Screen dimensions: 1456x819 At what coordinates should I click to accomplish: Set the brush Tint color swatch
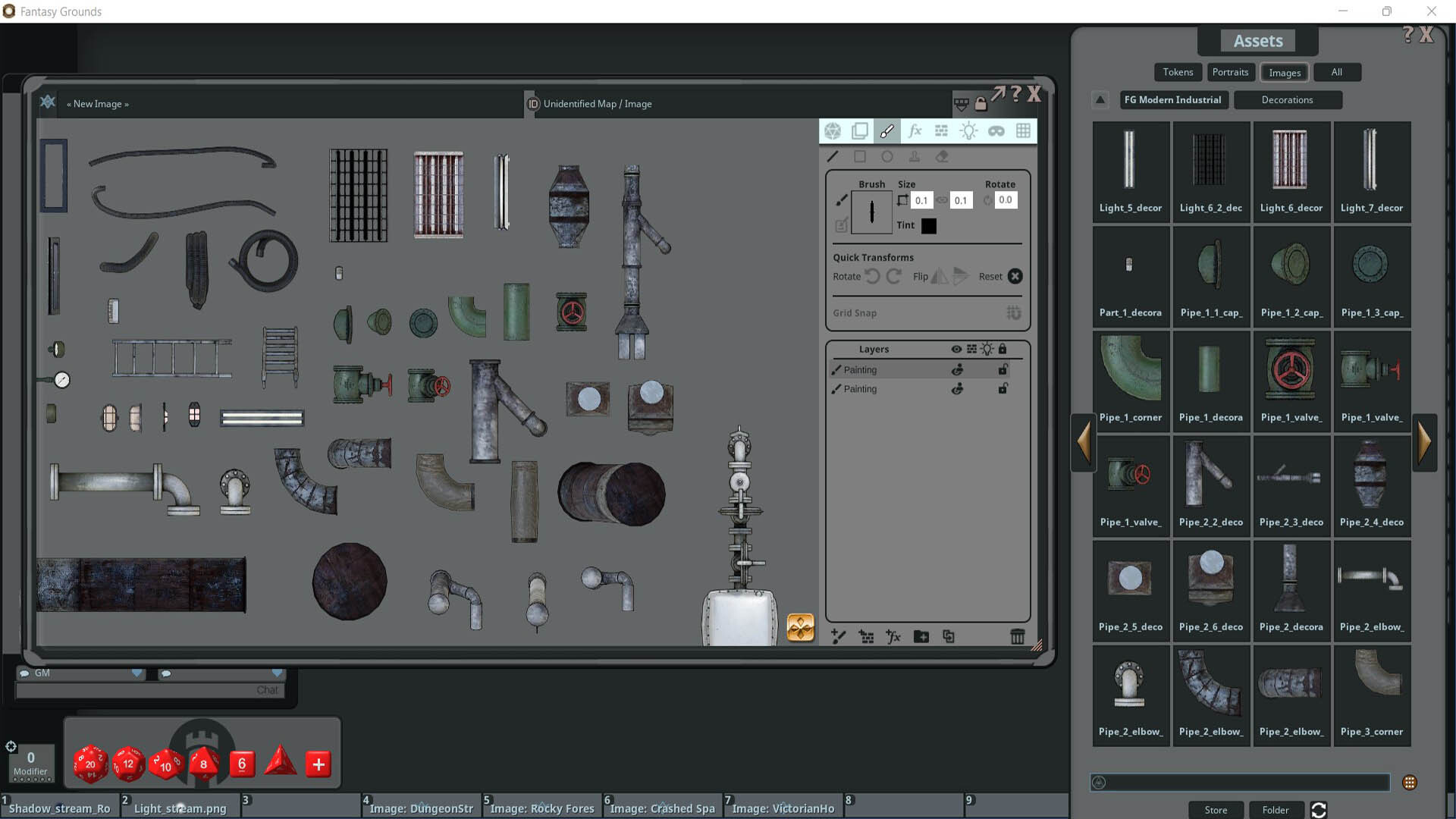(x=928, y=225)
